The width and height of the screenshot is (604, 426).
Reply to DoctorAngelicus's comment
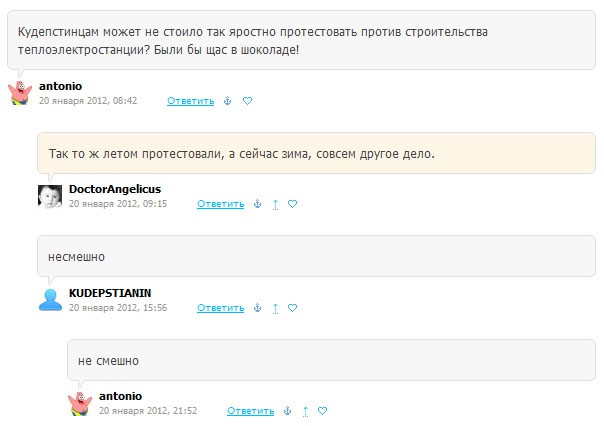coord(220,204)
